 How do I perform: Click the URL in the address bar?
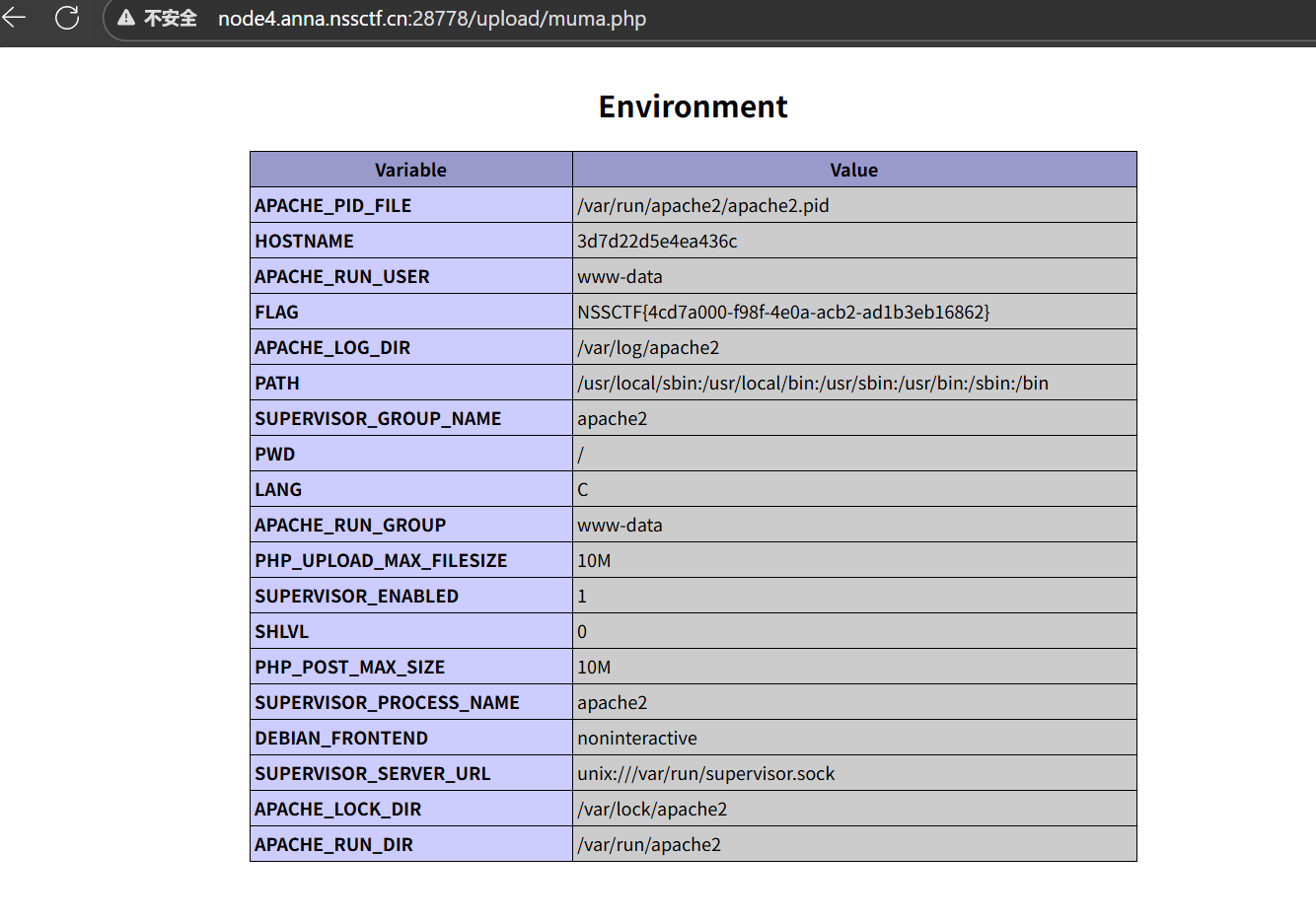click(431, 19)
